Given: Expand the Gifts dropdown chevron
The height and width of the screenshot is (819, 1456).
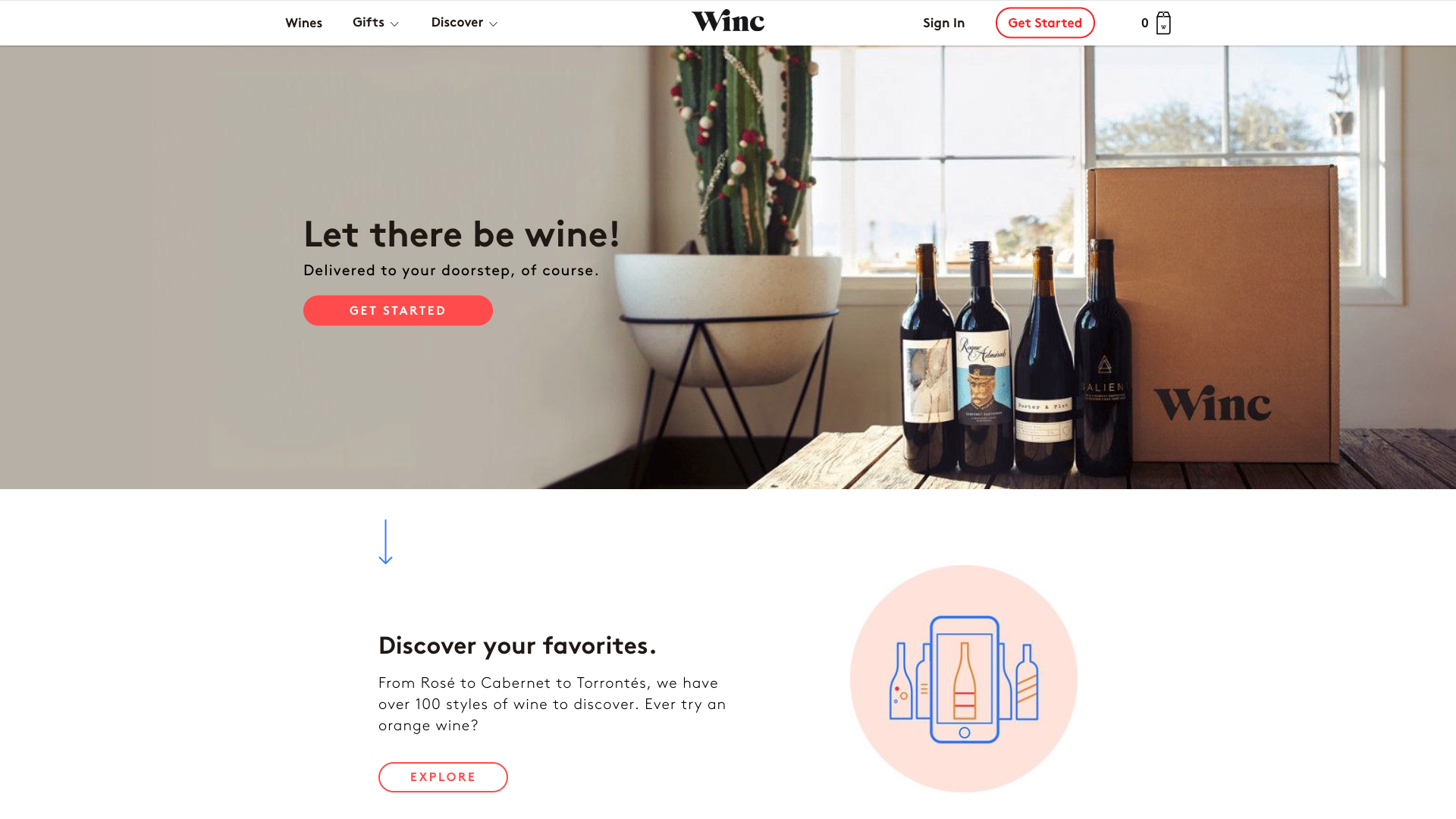Looking at the screenshot, I should (x=394, y=24).
